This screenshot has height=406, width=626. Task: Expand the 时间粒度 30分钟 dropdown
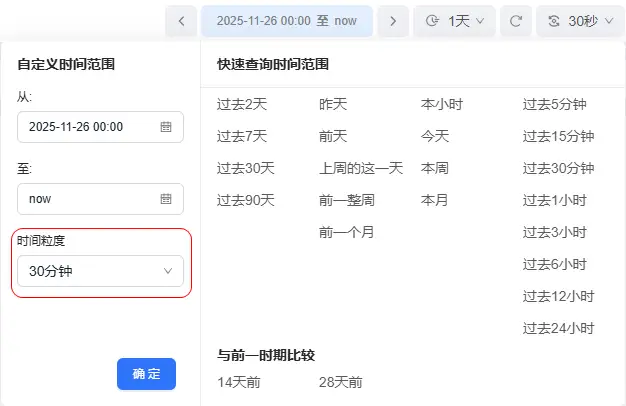coord(100,271)
